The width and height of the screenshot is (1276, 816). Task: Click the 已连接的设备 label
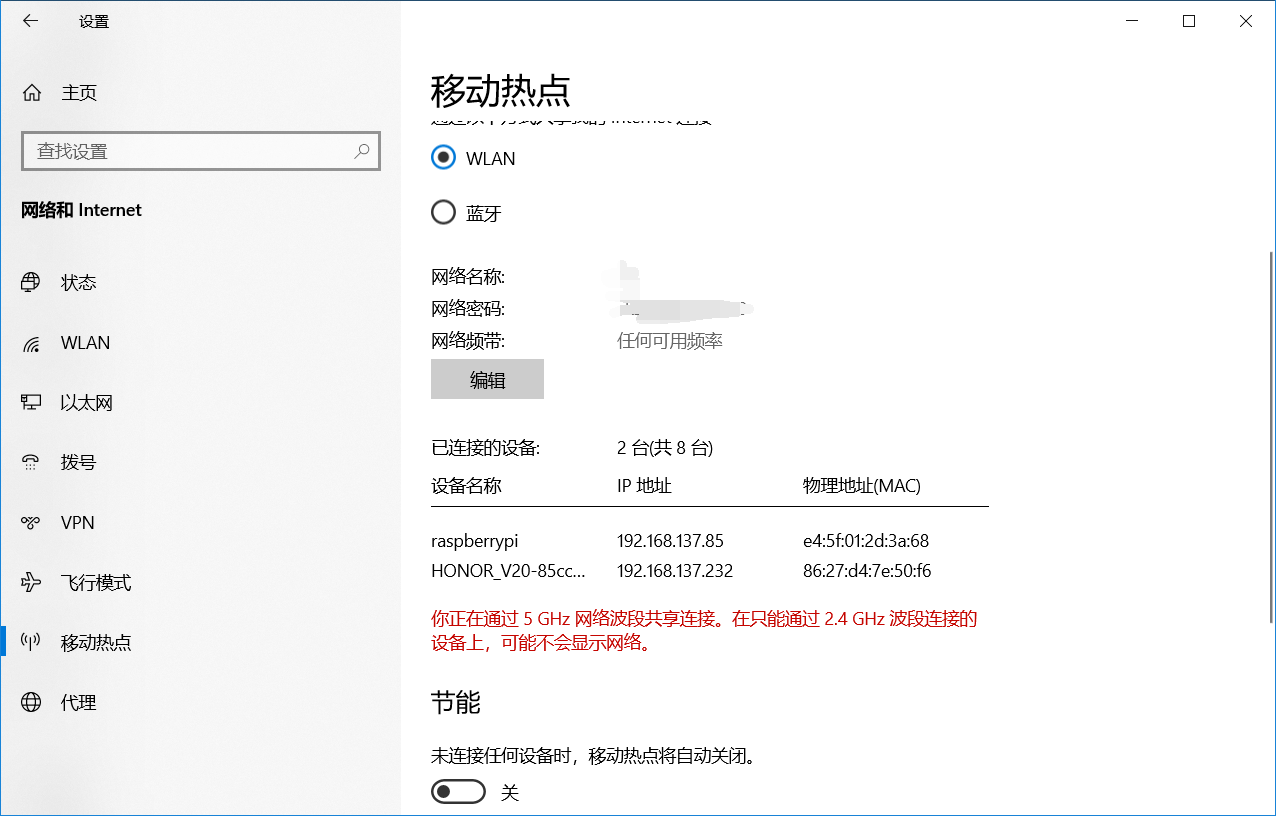[485, 448]
